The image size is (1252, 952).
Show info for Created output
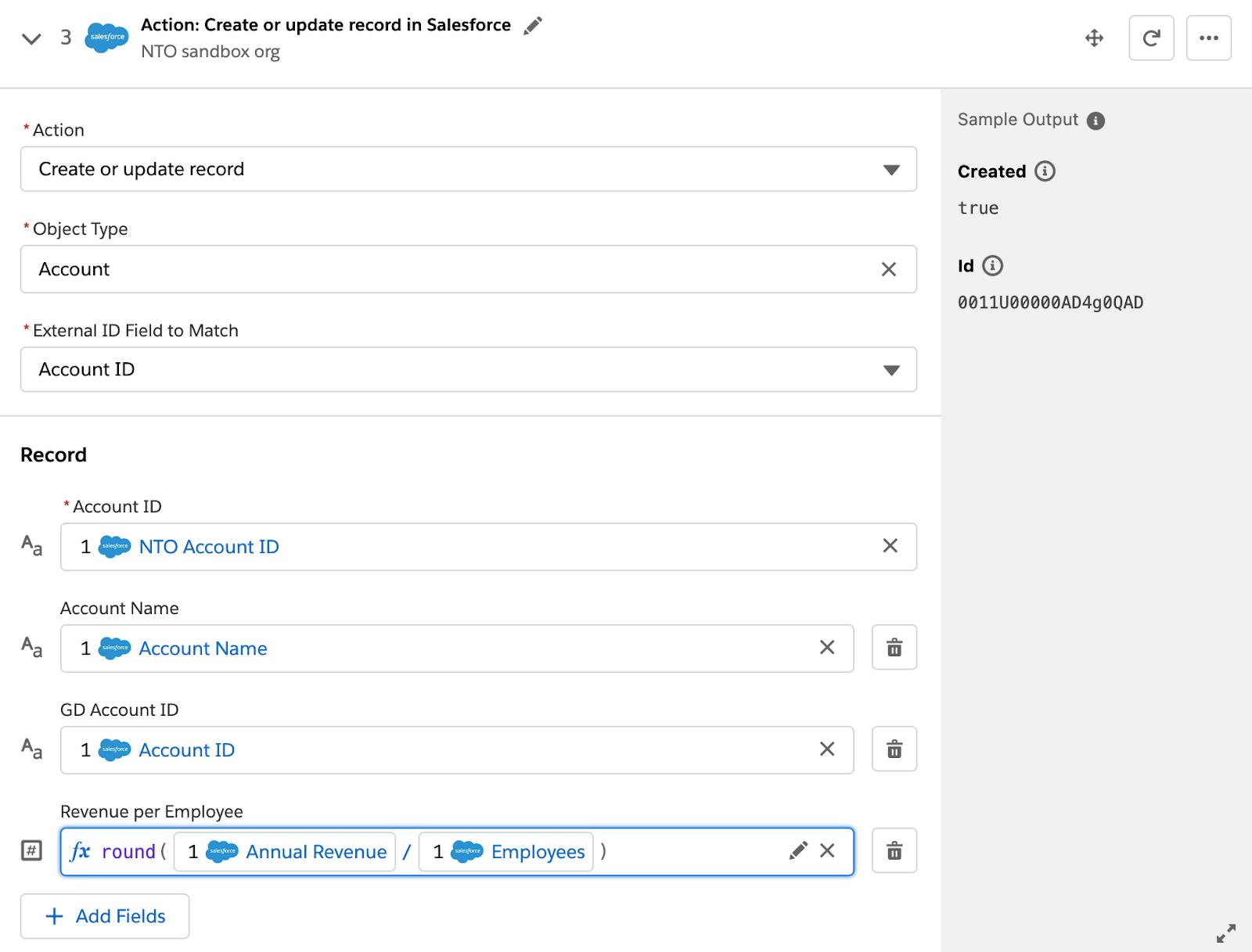point(1045,171)
